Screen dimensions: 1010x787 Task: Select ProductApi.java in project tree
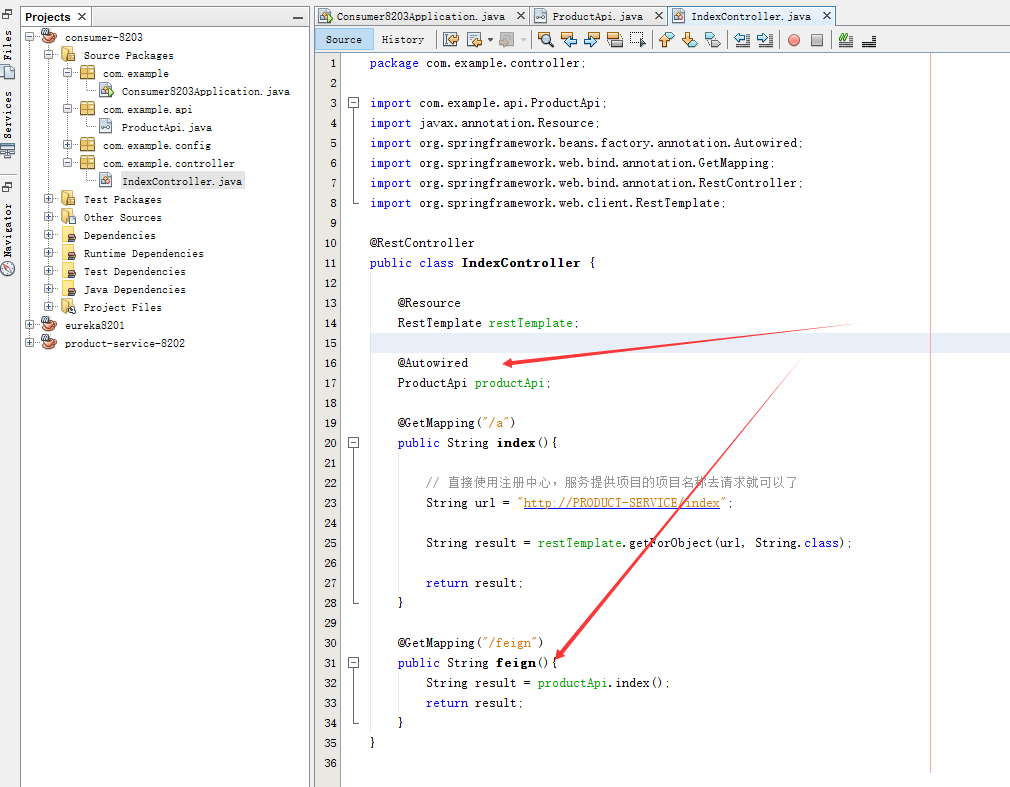point(167,128)
